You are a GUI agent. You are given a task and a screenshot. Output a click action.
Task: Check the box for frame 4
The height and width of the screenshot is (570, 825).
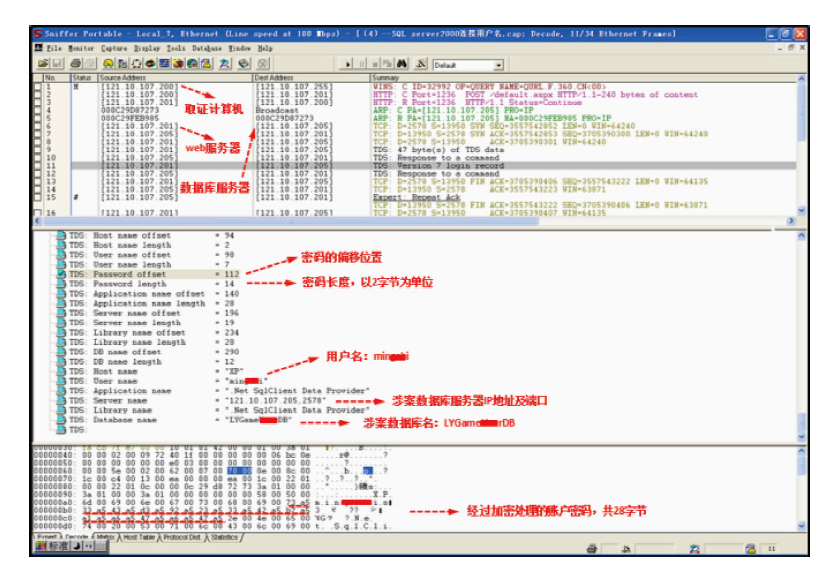pyautogui.click(x=38, y=110)
